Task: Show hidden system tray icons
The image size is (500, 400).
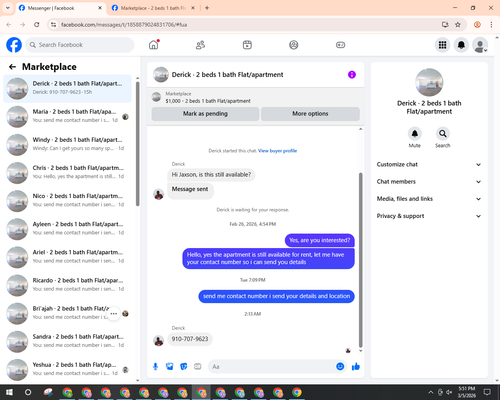Action: click(x=430, y=392)
